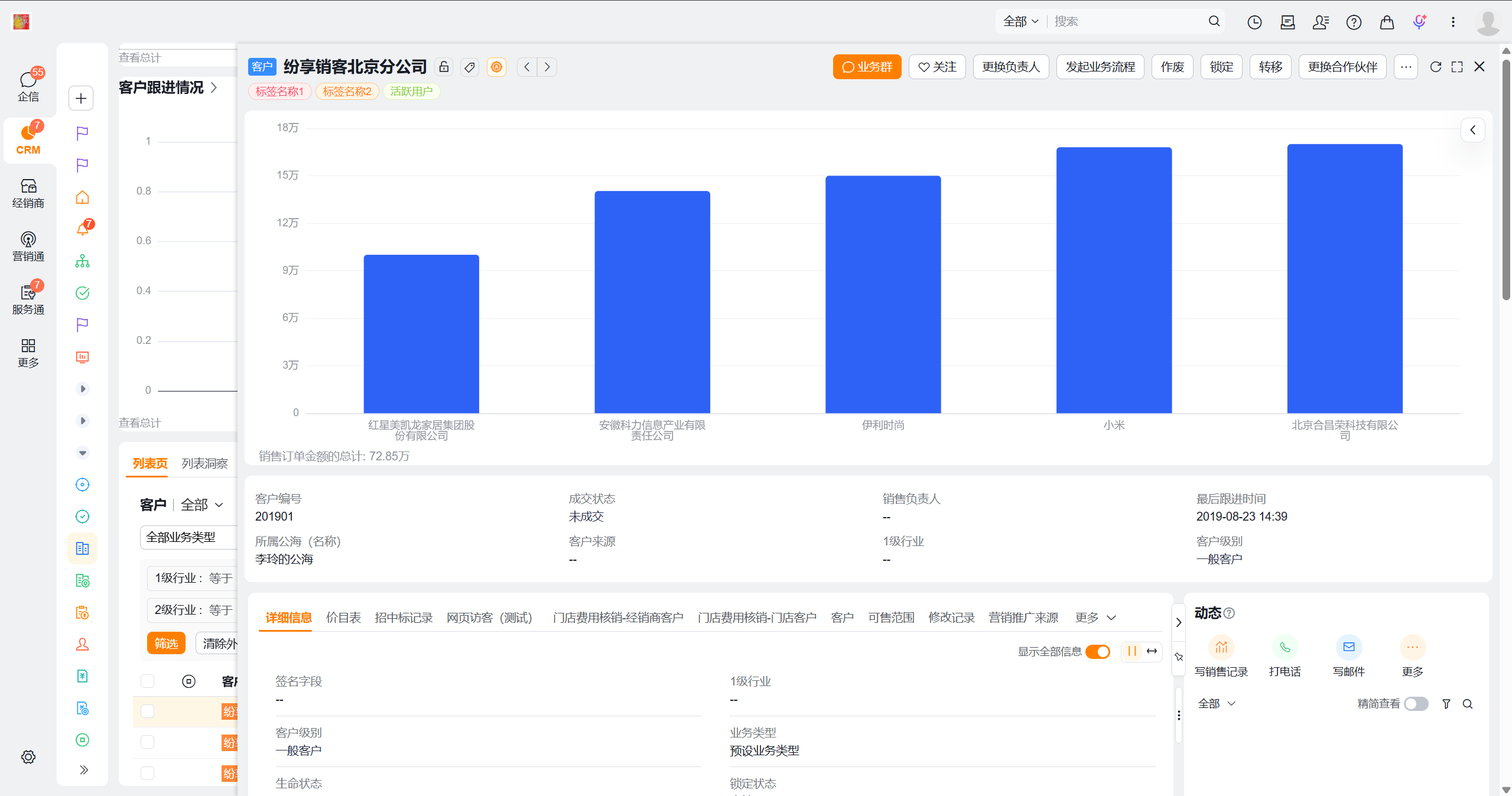
Task: Open the 企信 messaging module
Action: click(x=28, y=86)
